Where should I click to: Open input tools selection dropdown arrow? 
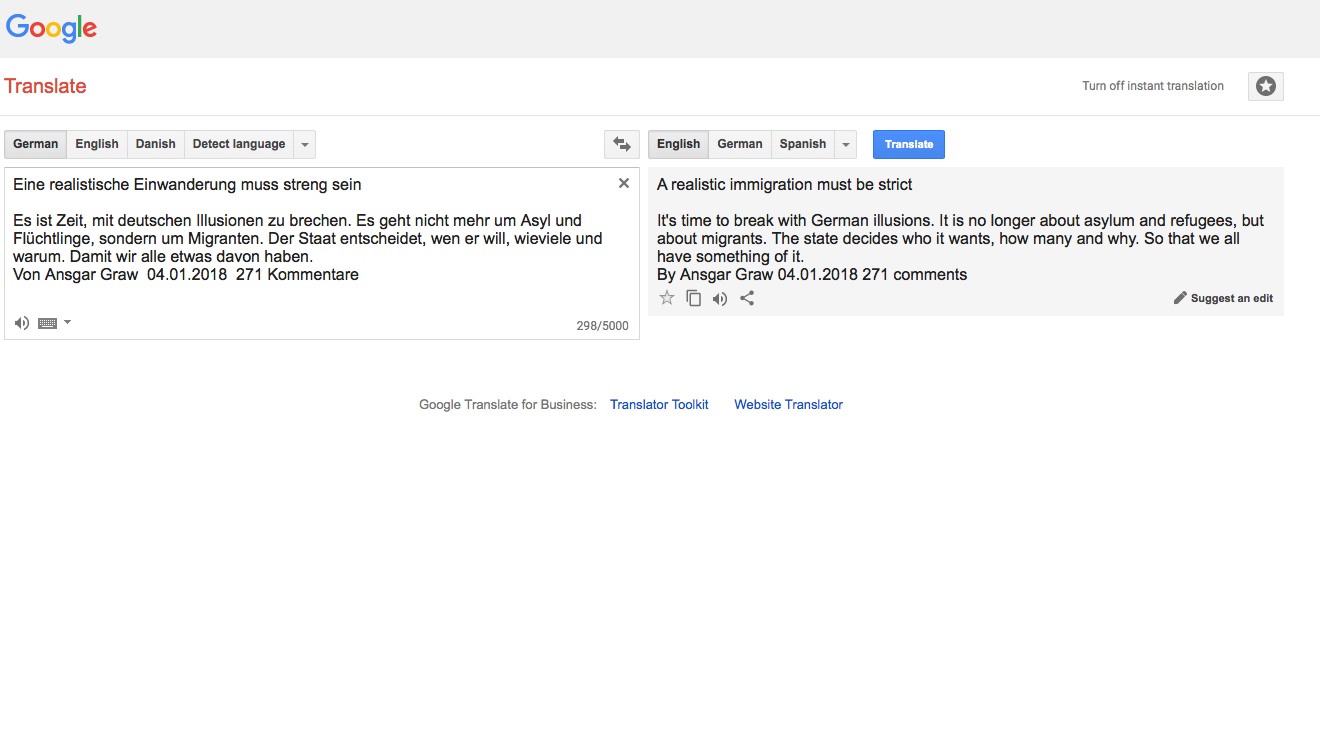(67, 322)
